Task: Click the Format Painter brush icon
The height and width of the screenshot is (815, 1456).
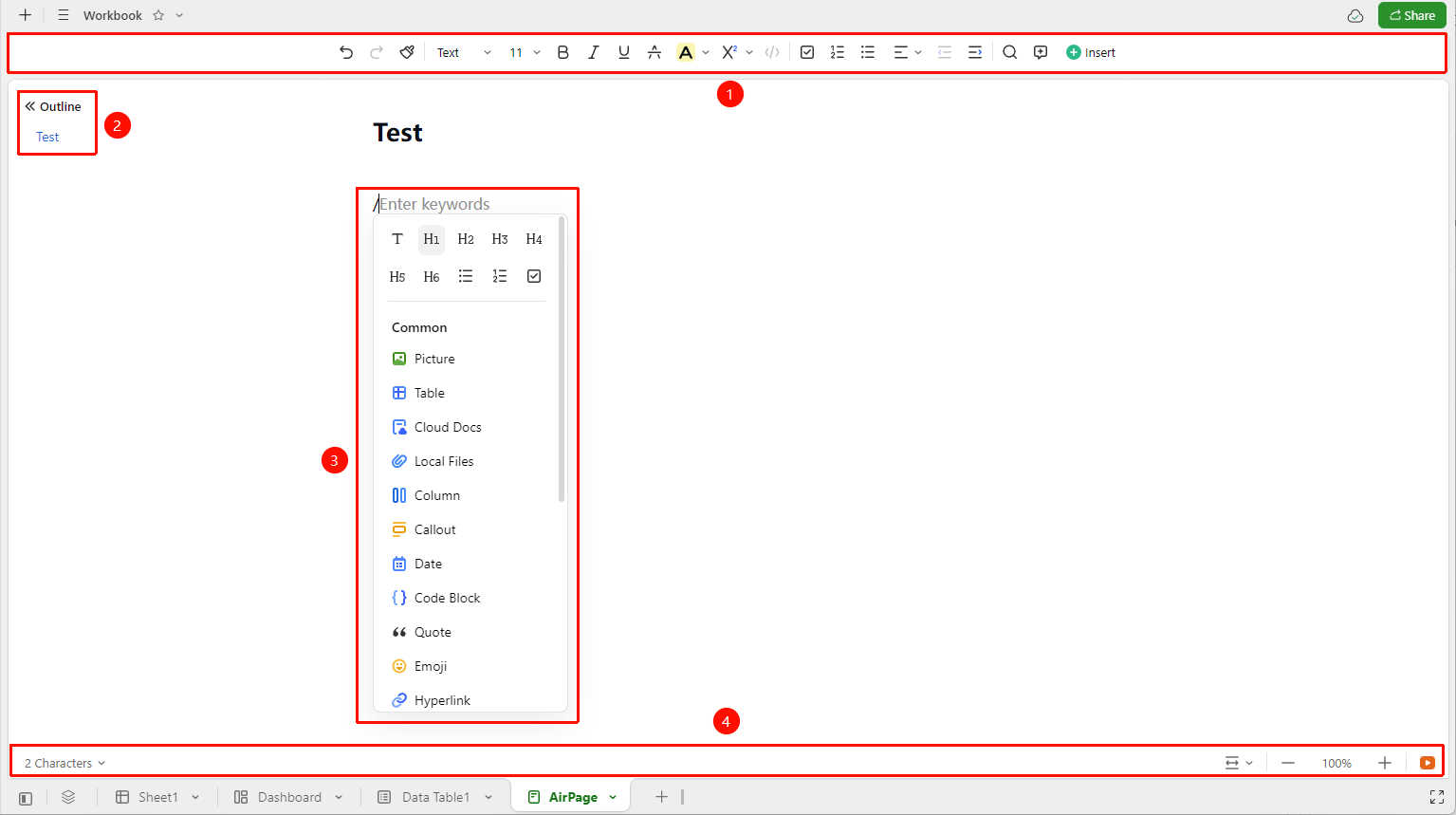Action: (x=407, y=52)
